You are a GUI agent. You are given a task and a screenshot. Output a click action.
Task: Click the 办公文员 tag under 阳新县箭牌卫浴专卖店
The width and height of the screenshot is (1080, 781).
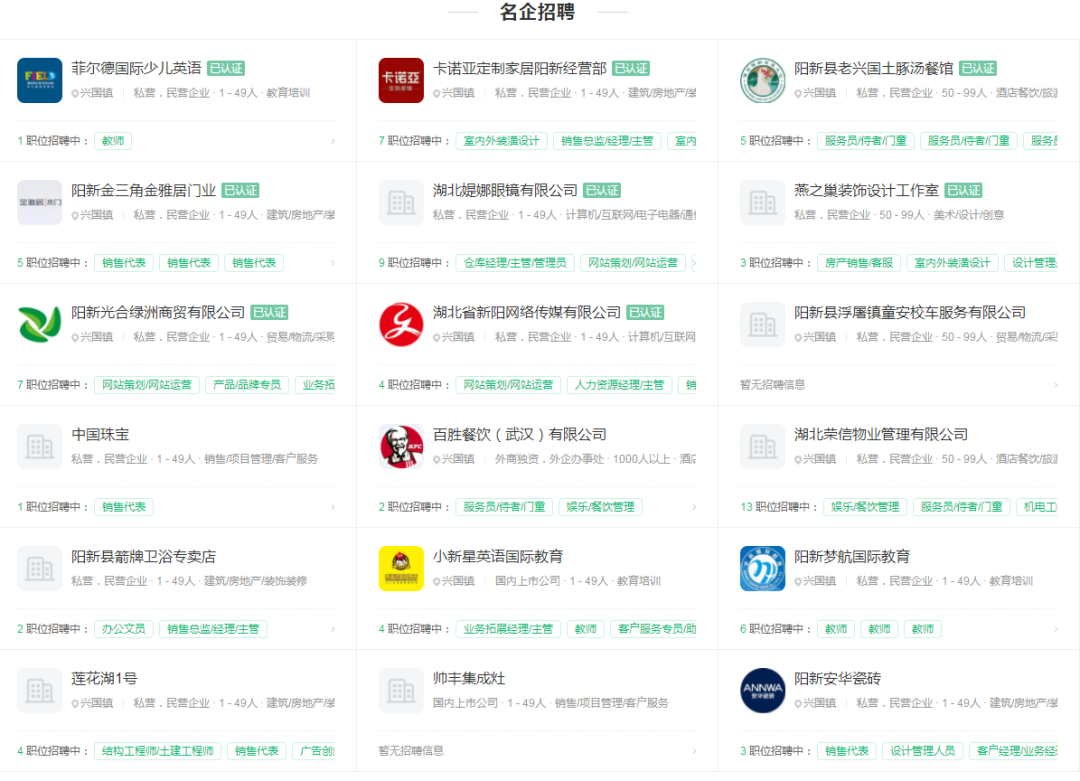tap(122, 629)
